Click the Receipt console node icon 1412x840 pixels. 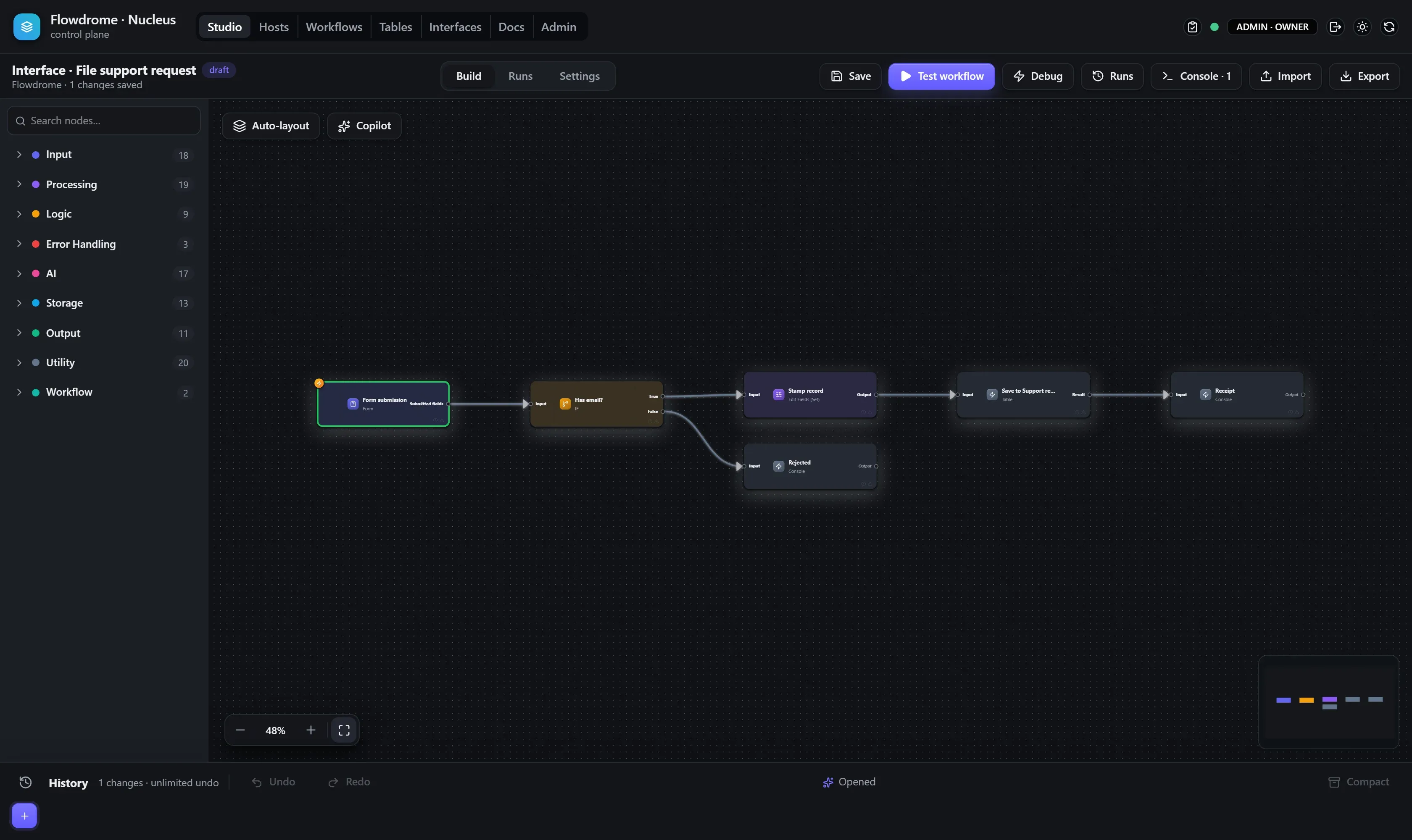point(1206,394)
